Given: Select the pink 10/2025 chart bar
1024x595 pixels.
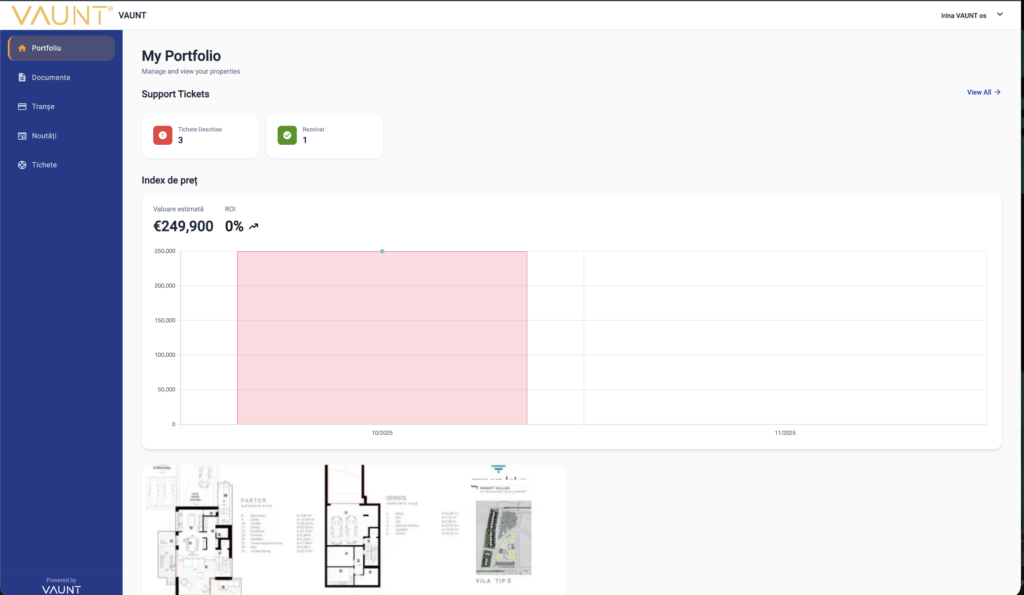Looking at the screenshot, I should (x=382, y=338).
